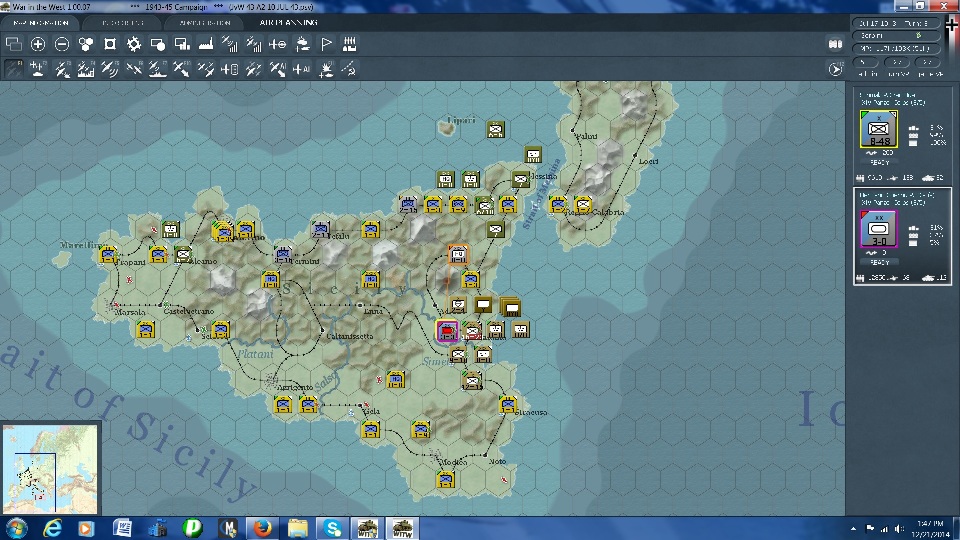Click the flag toolbar icon
The image size is (960, 540).
click(326, 44)
